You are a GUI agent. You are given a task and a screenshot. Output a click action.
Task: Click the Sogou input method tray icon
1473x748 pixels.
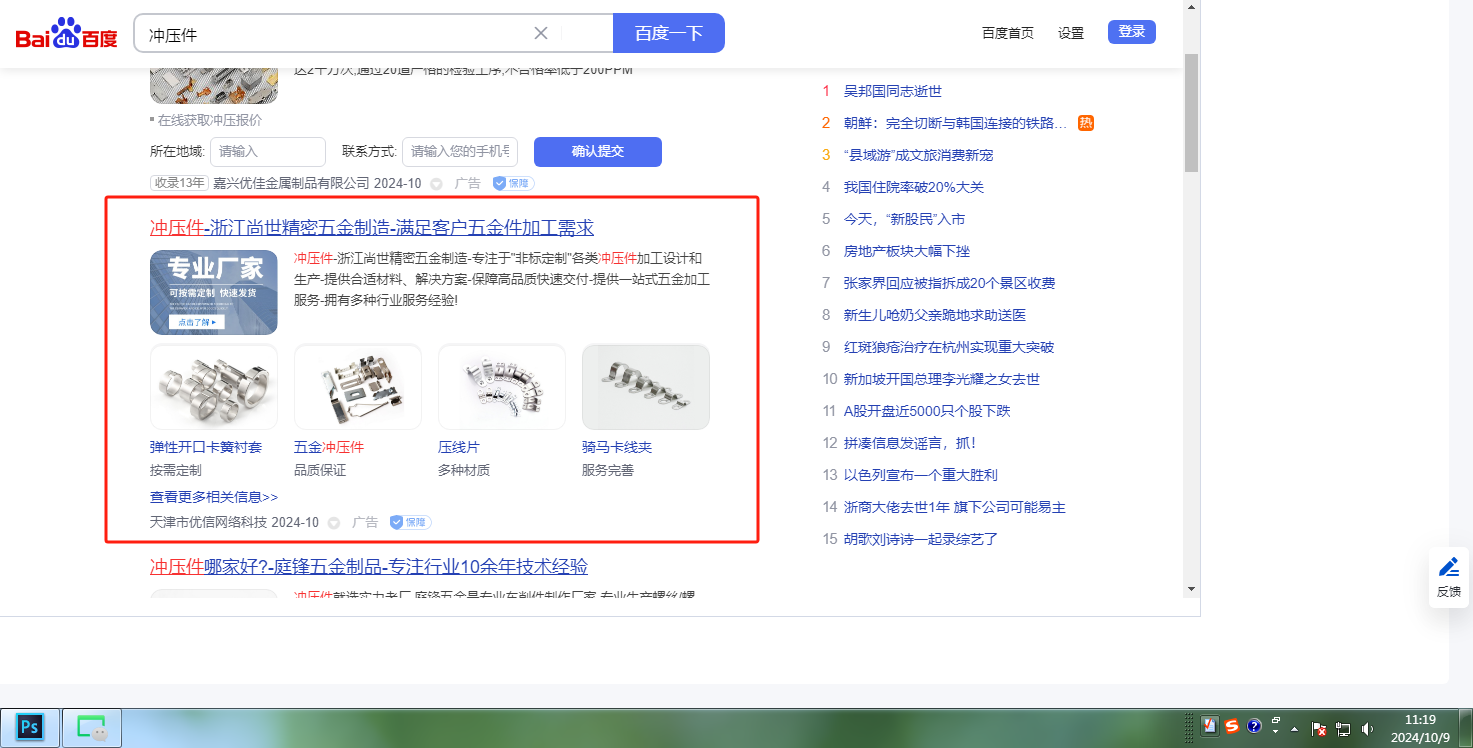1232,727
